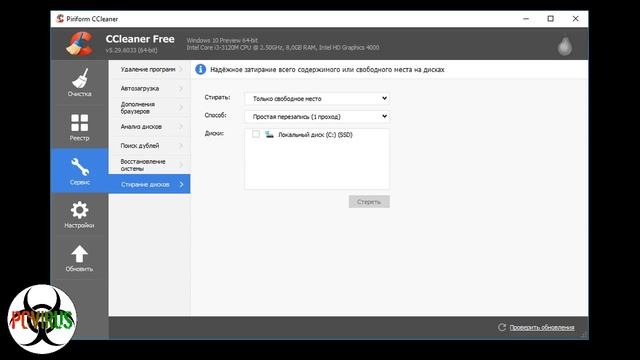The image size is (640, 360).
Task: Click the Стирать: label
Action: (217, 97)
